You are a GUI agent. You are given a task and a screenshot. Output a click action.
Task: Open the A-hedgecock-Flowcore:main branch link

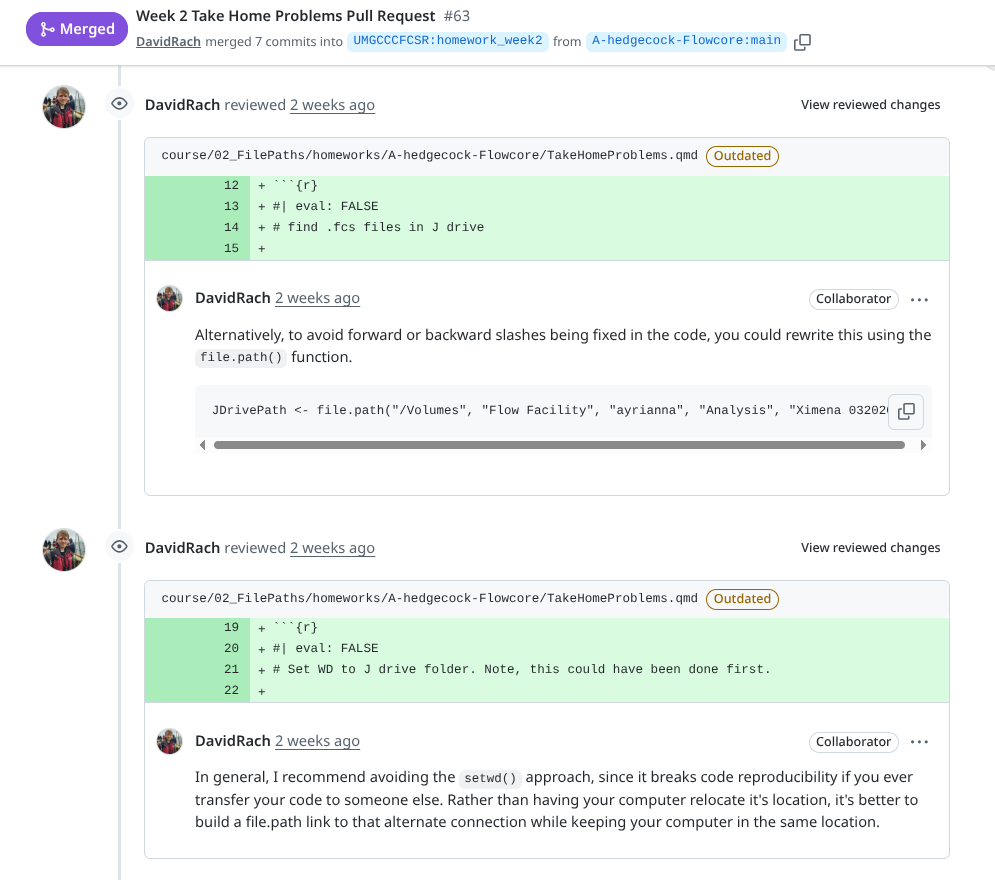[x=686, y=41]
